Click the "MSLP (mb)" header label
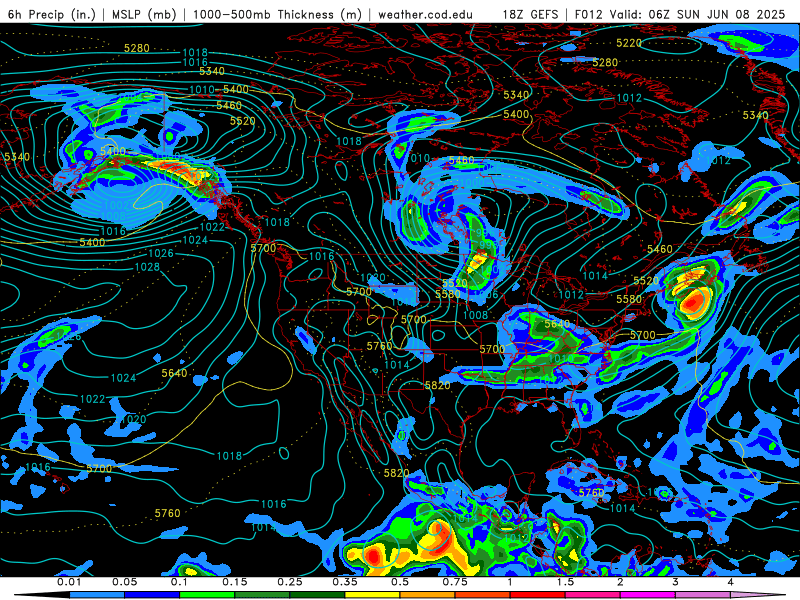The height and width of the screenshot is (600, 800). (144, 14)
